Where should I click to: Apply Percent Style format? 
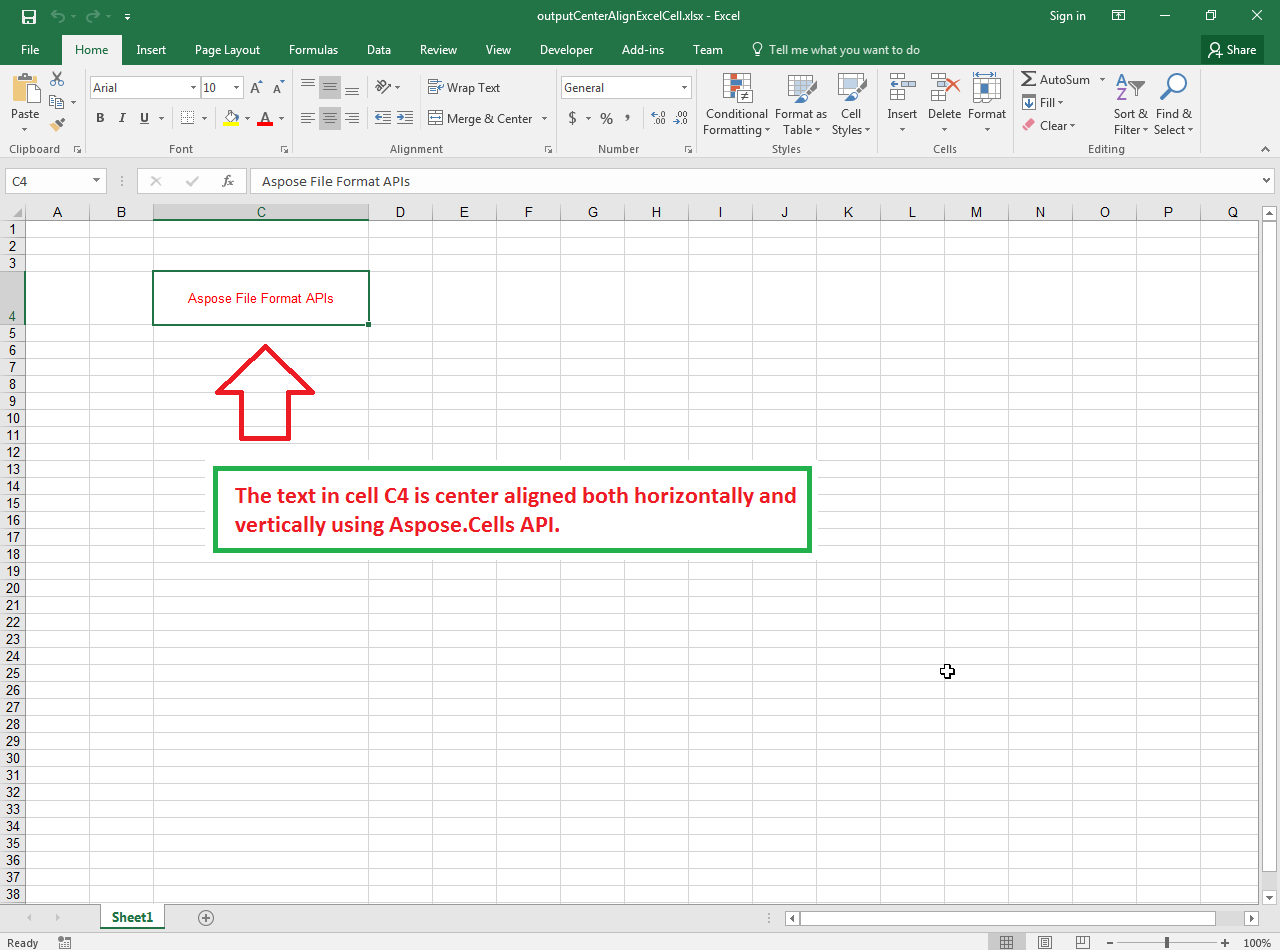(x=606, y=118)
